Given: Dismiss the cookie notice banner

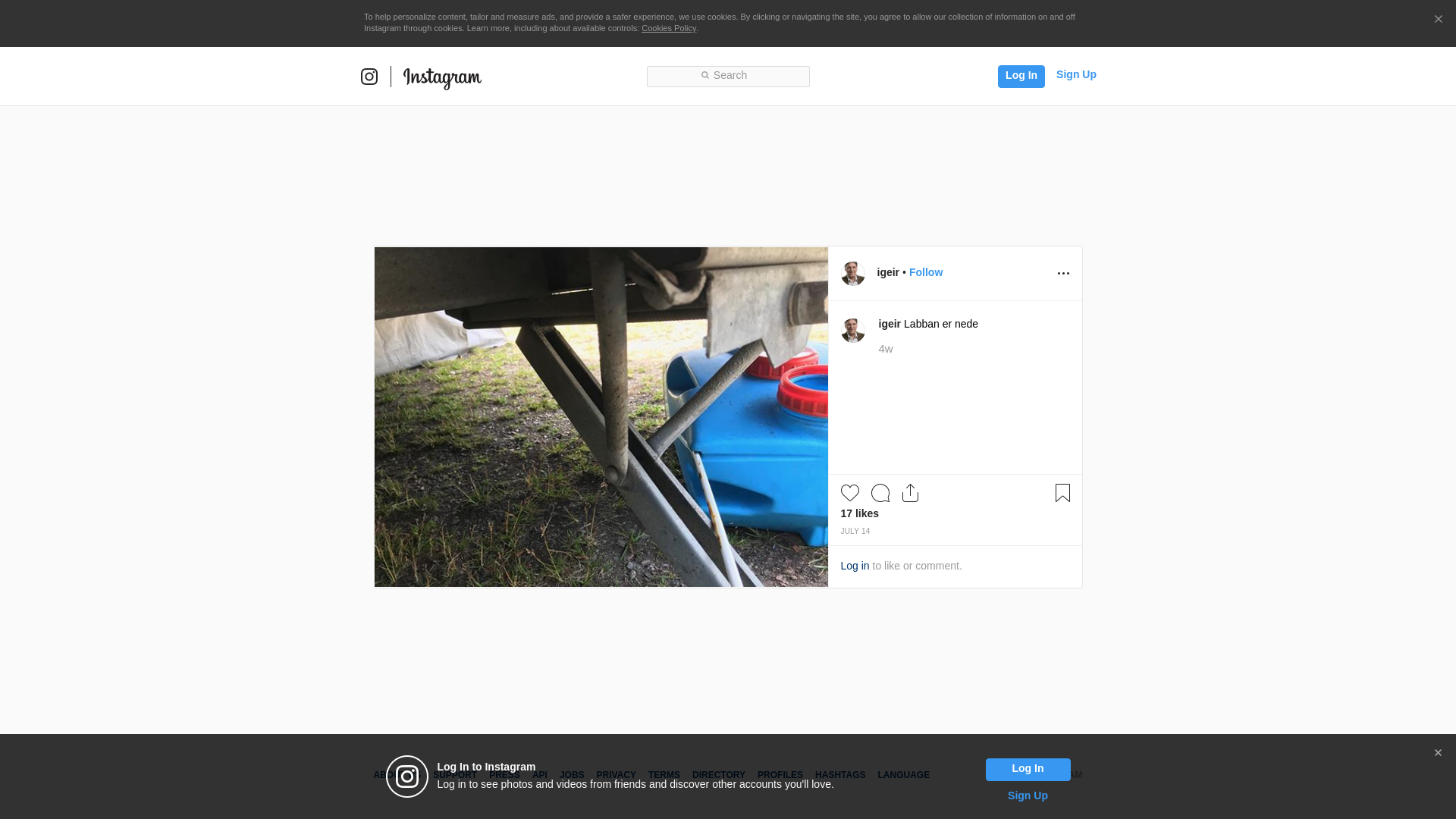Looking at the screenshot, I should pos(1438,20).
